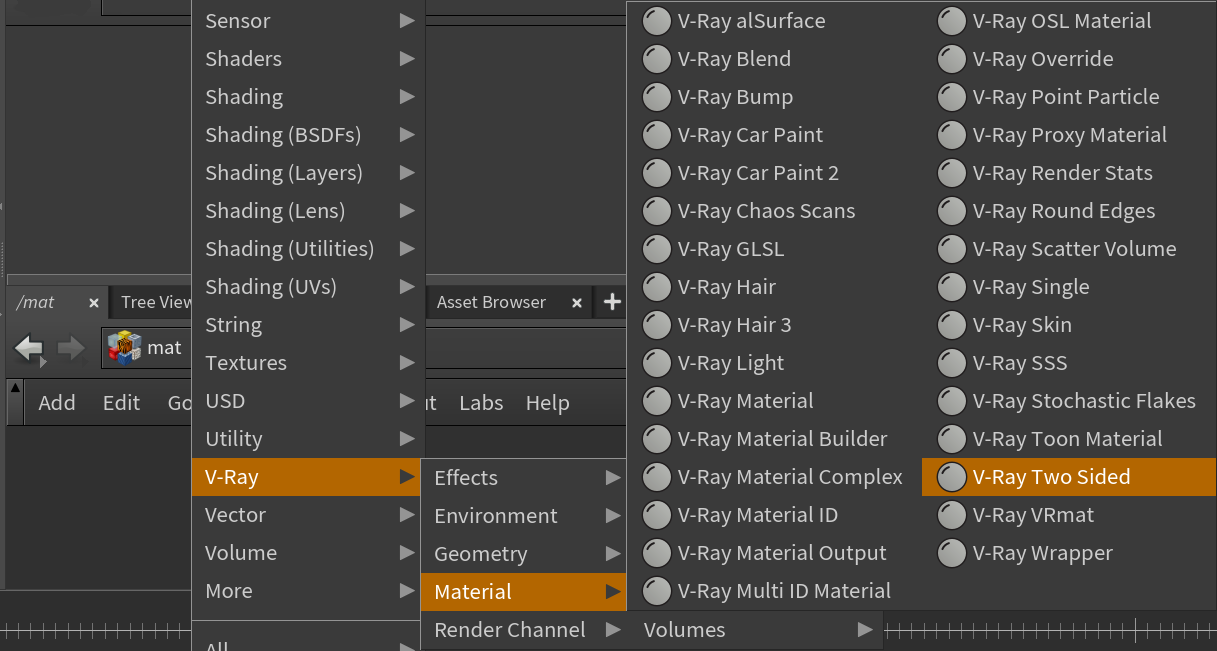Click the V-Ray Wrapper sphere icon
This screenshot has width=1217, height=651.
click(x=951, y=553)
